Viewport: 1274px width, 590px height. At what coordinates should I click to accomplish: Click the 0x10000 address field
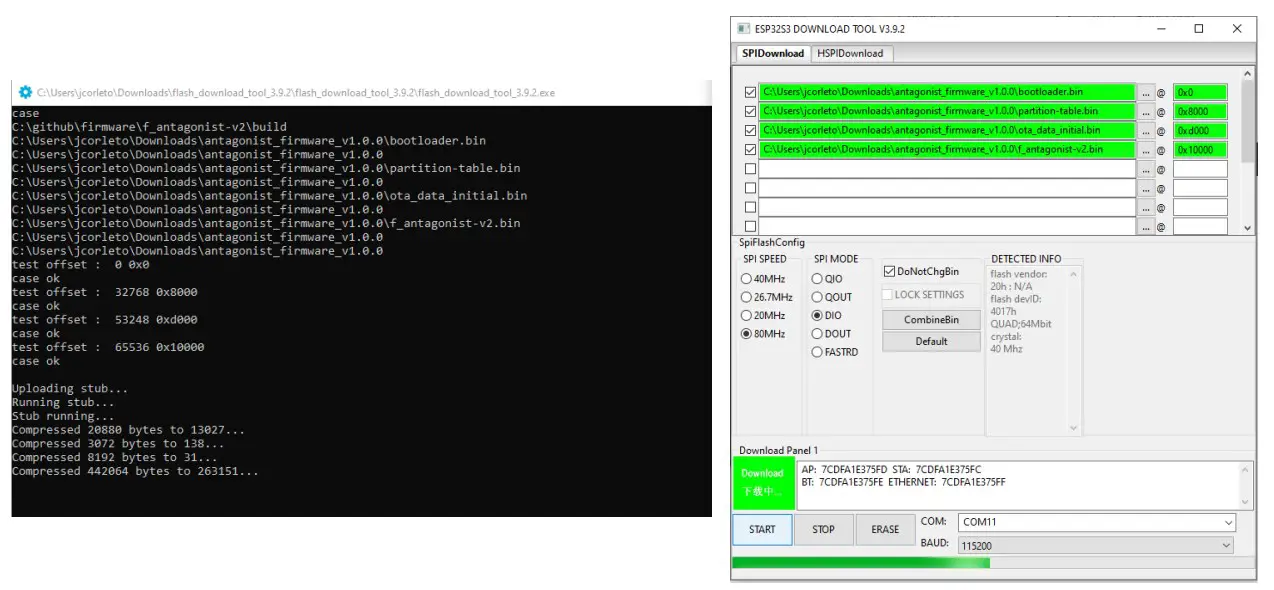[1199, 150]
